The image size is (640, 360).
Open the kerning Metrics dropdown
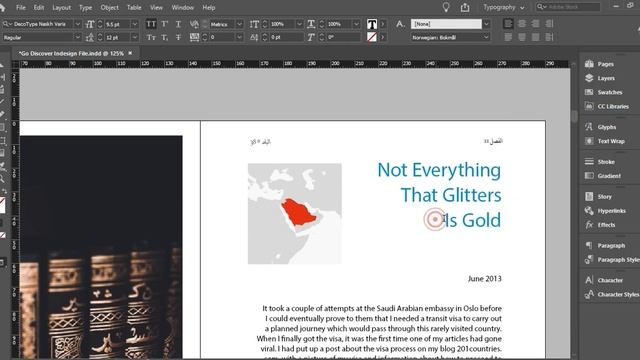click(x=240, y=24)
